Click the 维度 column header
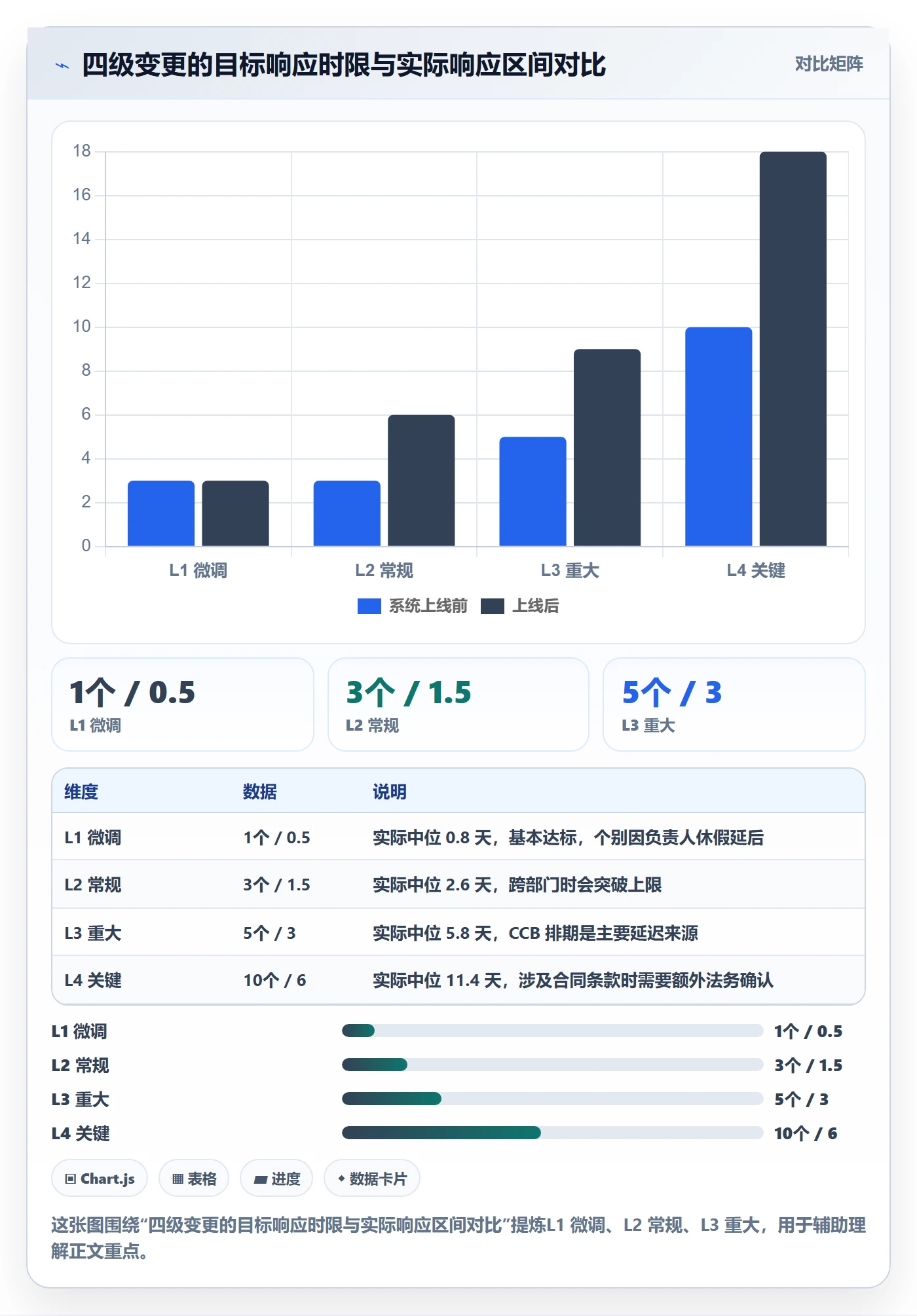Screen dimensions: 917x1316 (x=81, y=792)
